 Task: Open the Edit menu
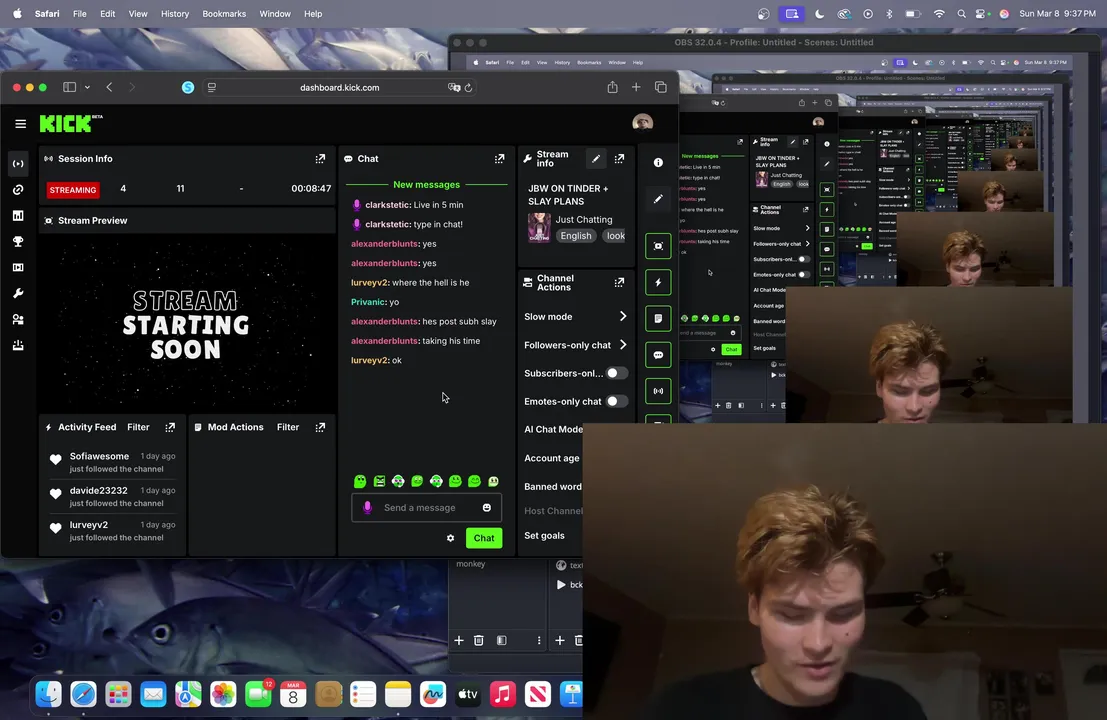107,13
